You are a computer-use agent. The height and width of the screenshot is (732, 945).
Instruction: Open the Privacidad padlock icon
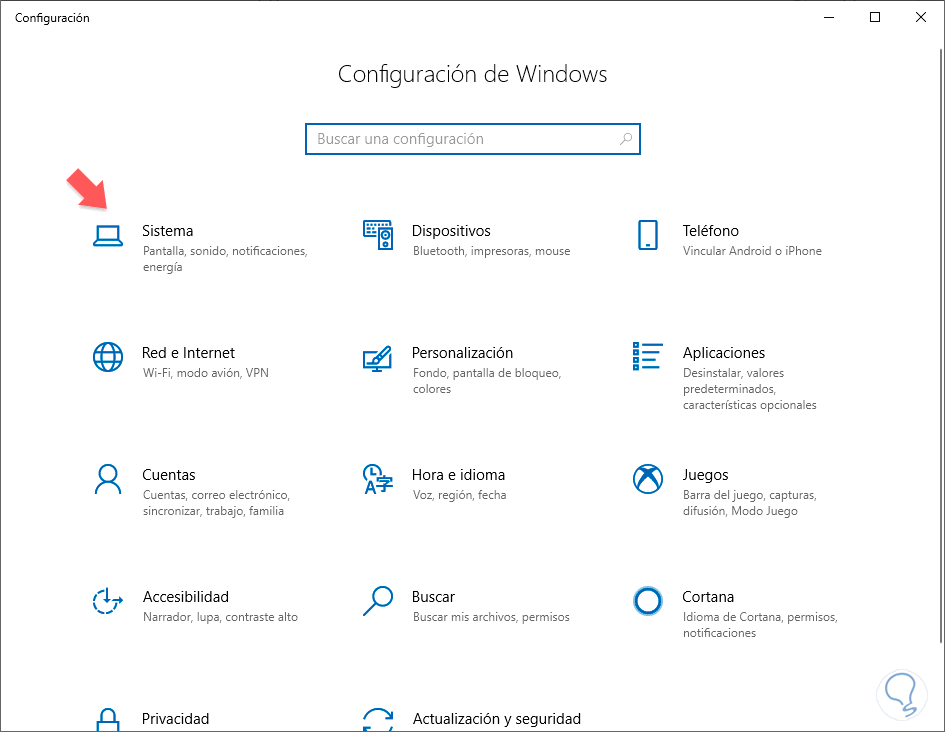(x=108, y=720)
